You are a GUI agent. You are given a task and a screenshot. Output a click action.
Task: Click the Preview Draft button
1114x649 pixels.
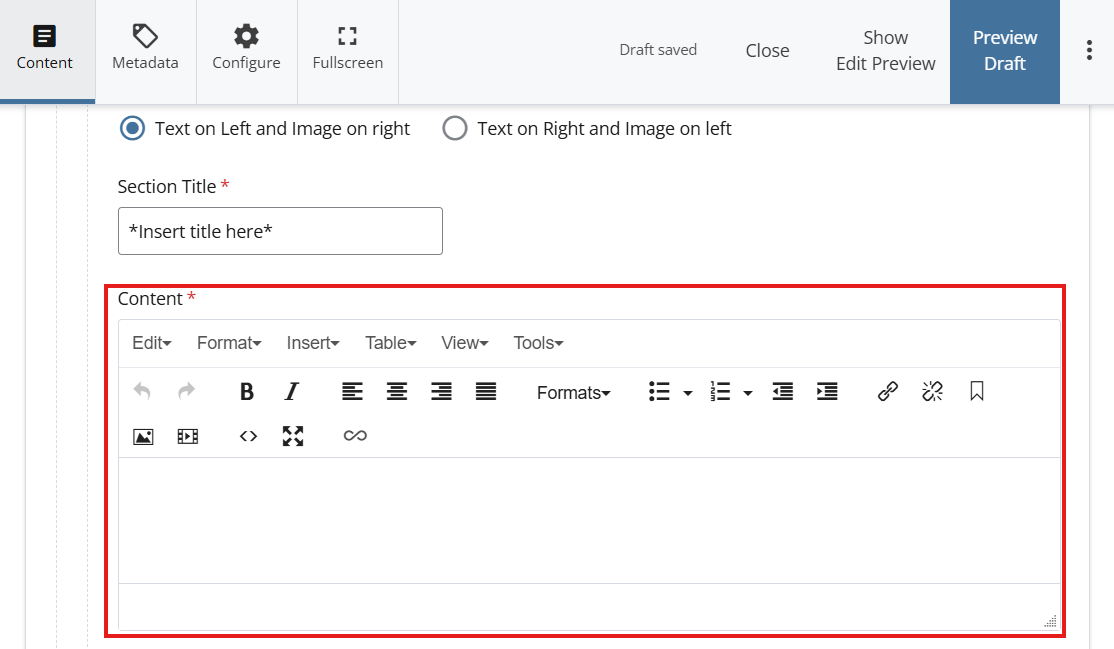coord(1004,51)
